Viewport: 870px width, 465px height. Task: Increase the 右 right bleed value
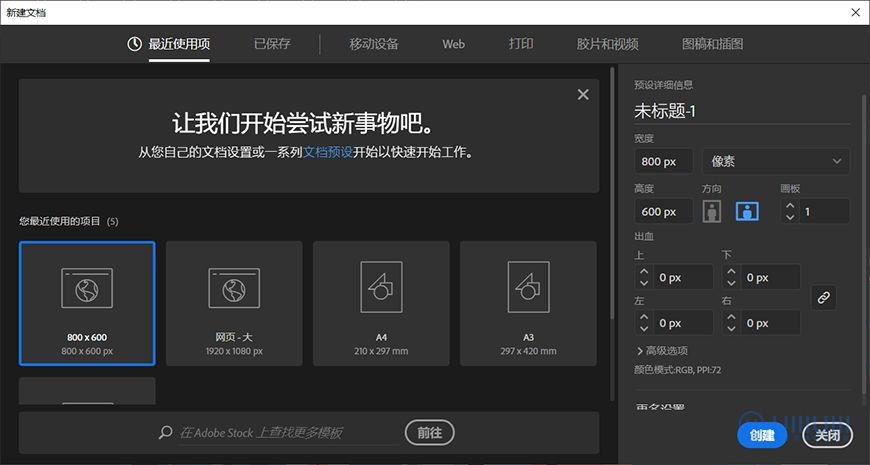pos(731,317)
